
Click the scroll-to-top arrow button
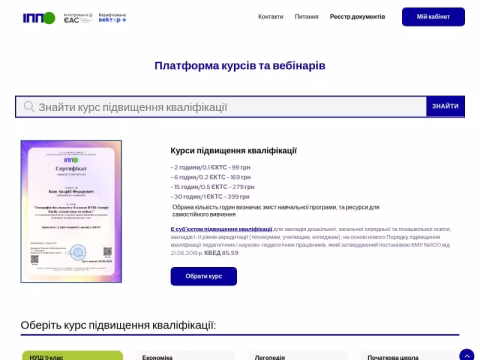(x=467, y=355)
